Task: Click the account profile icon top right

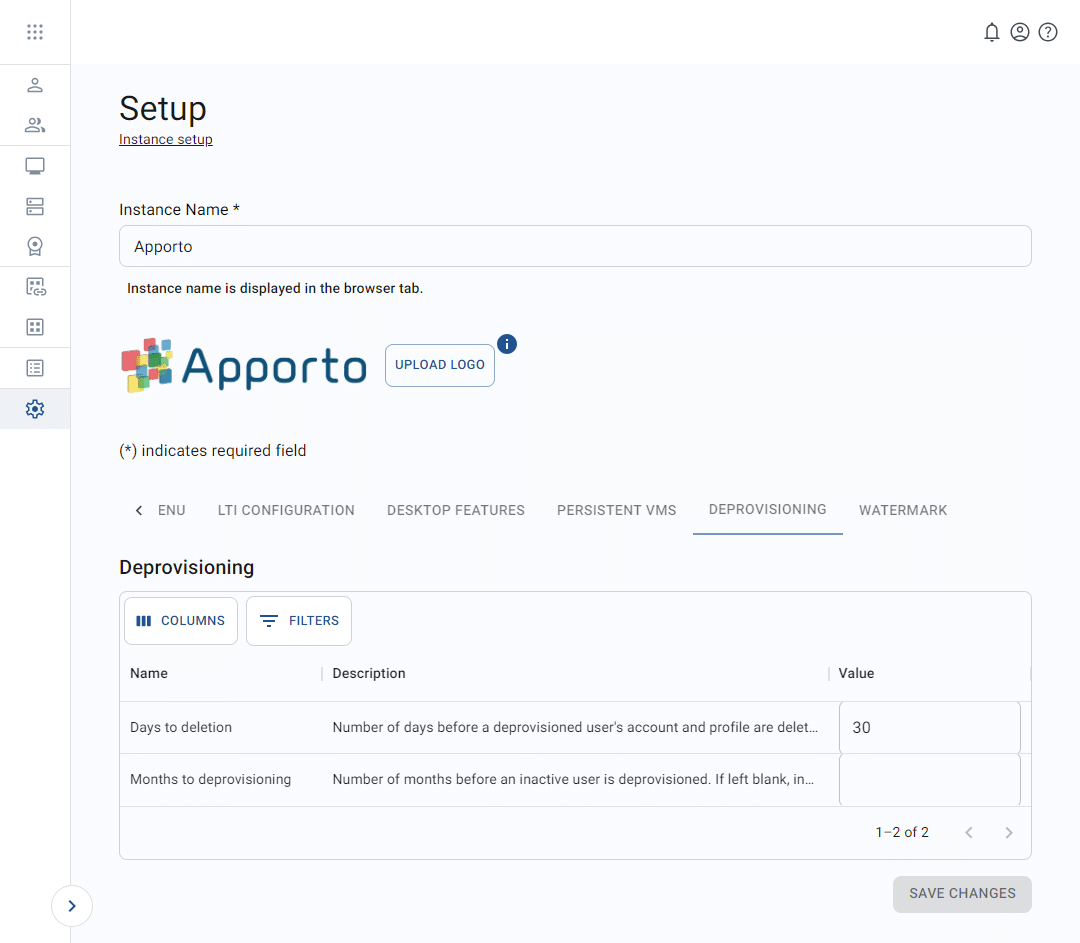Action: pos(1020,31)
